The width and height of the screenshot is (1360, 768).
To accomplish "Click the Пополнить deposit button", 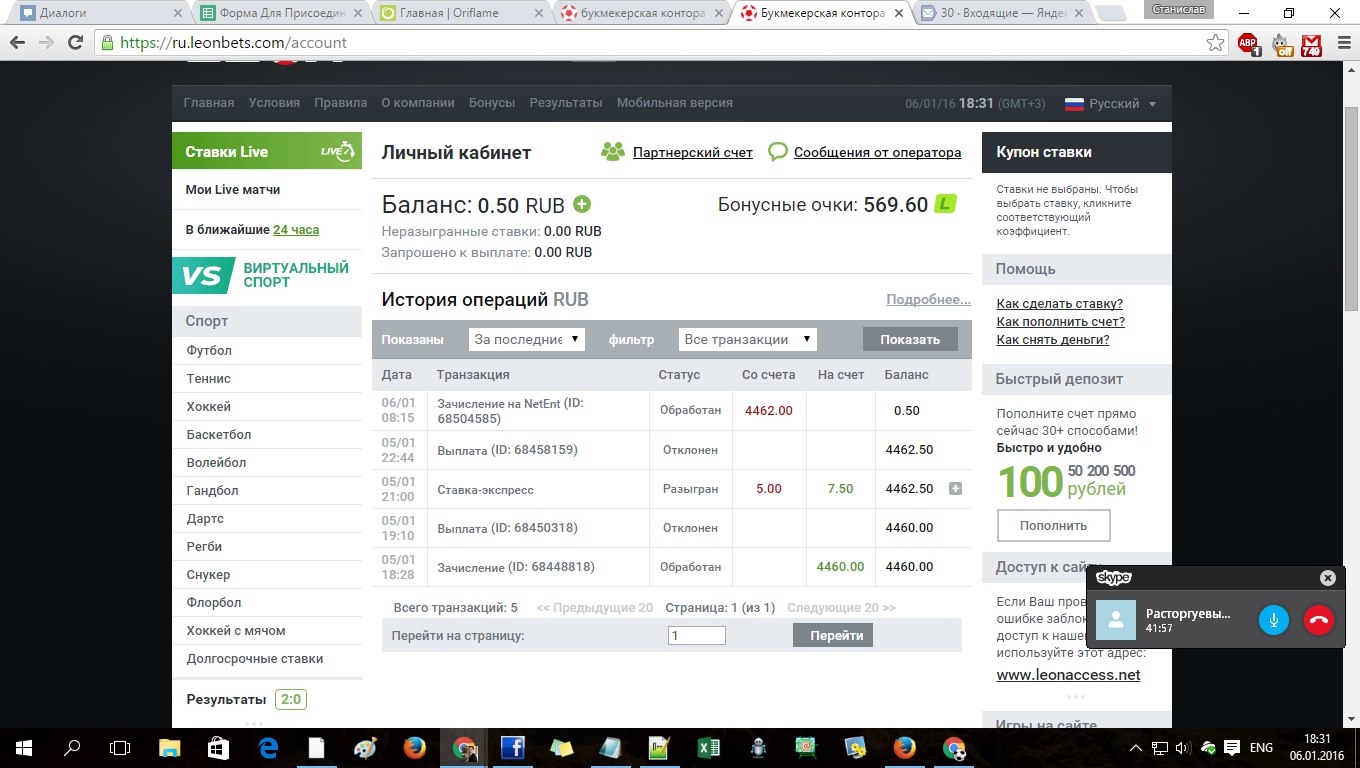I will 1053,525.
